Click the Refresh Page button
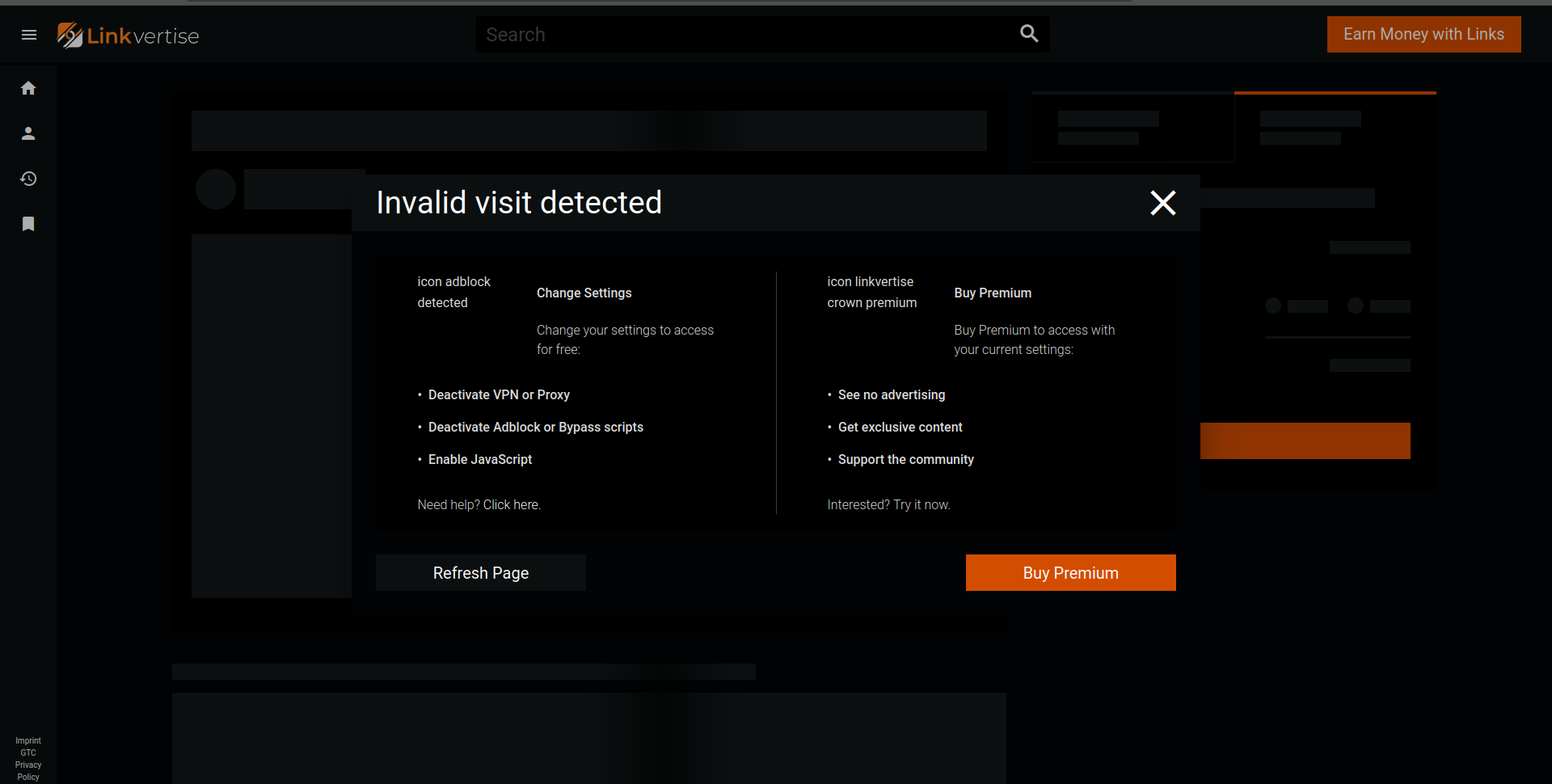 [481, 572]
